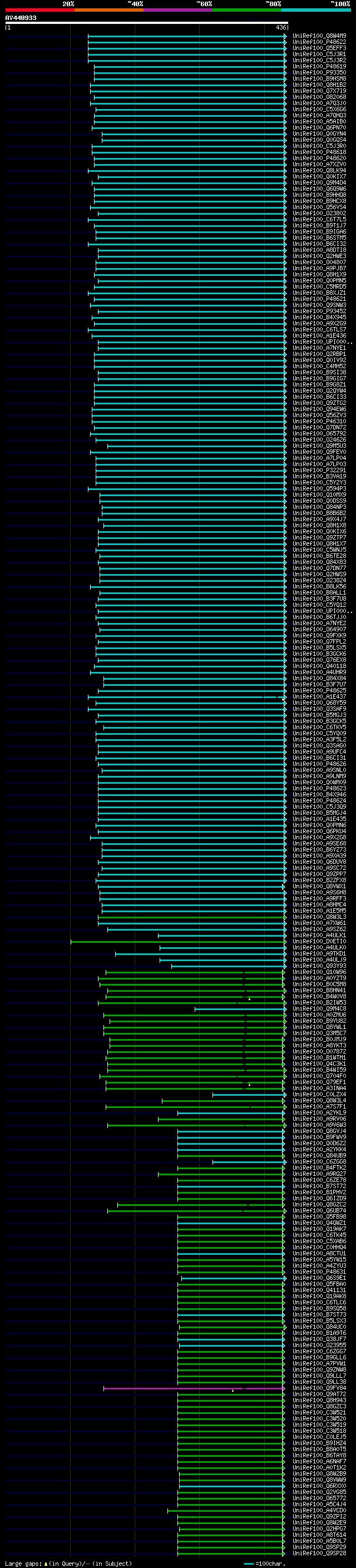Screen dimensions: 356x1568
Task: Select the UniRef100_Q93Y93 label
Action: [x=319, y=966]
